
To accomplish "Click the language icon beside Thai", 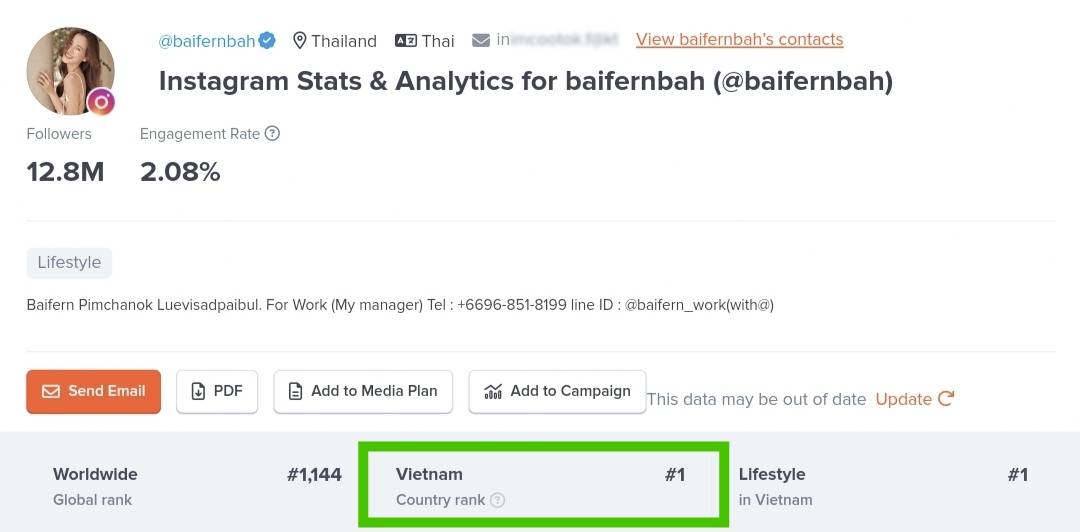I will 406,41.
